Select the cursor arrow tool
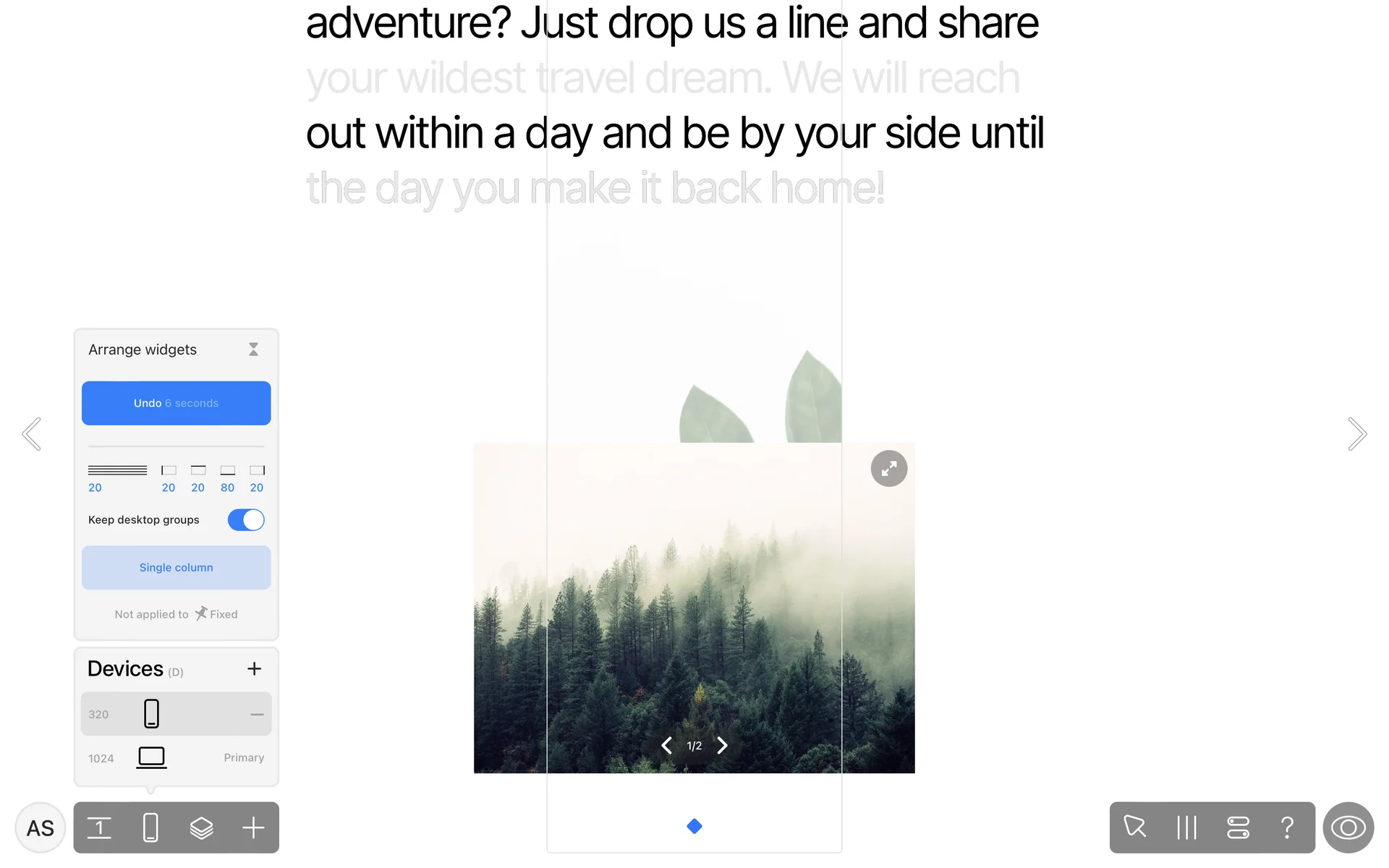Screen dimensions: 1389x868 pyautogui.click(x=1135, y=827)
